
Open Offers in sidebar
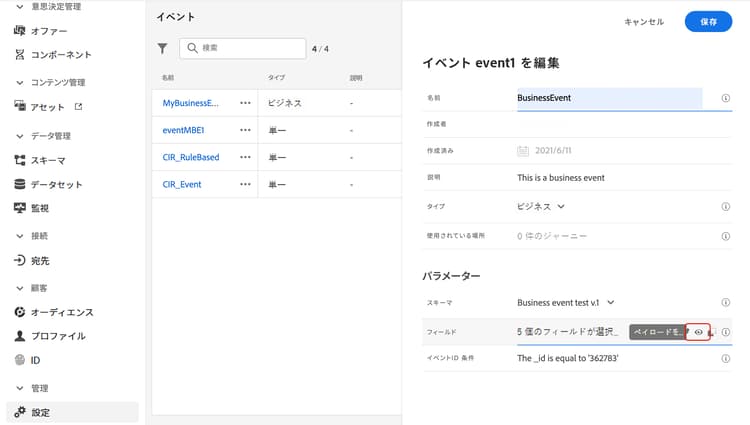41,31
